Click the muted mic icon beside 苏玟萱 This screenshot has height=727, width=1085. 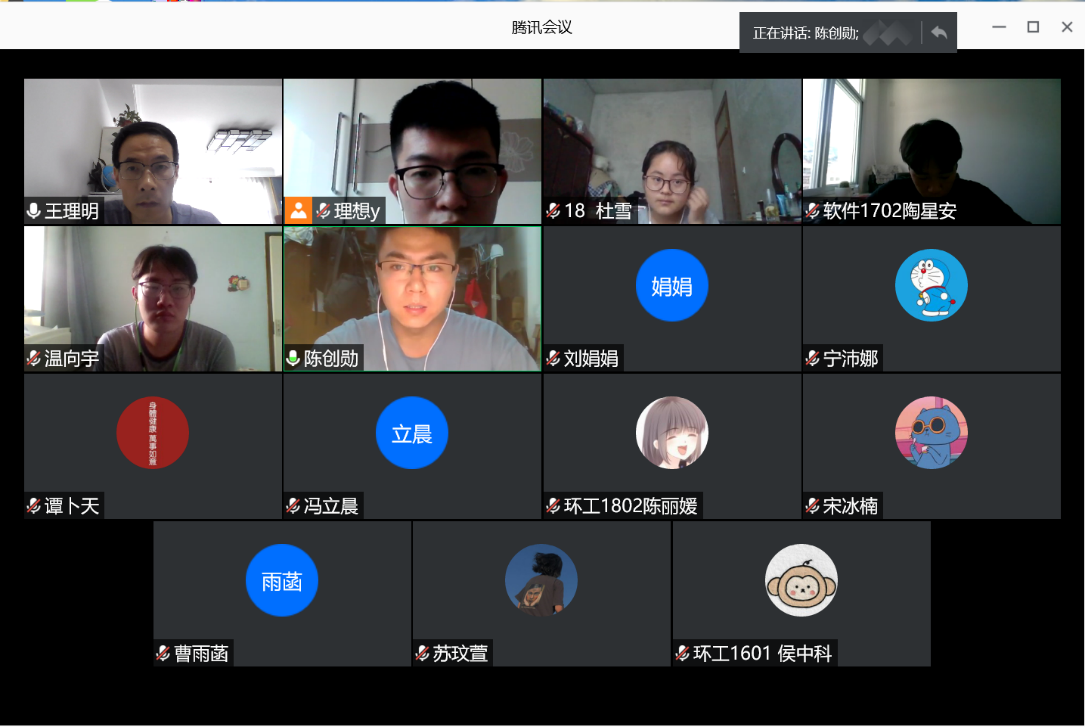(422, 653)
